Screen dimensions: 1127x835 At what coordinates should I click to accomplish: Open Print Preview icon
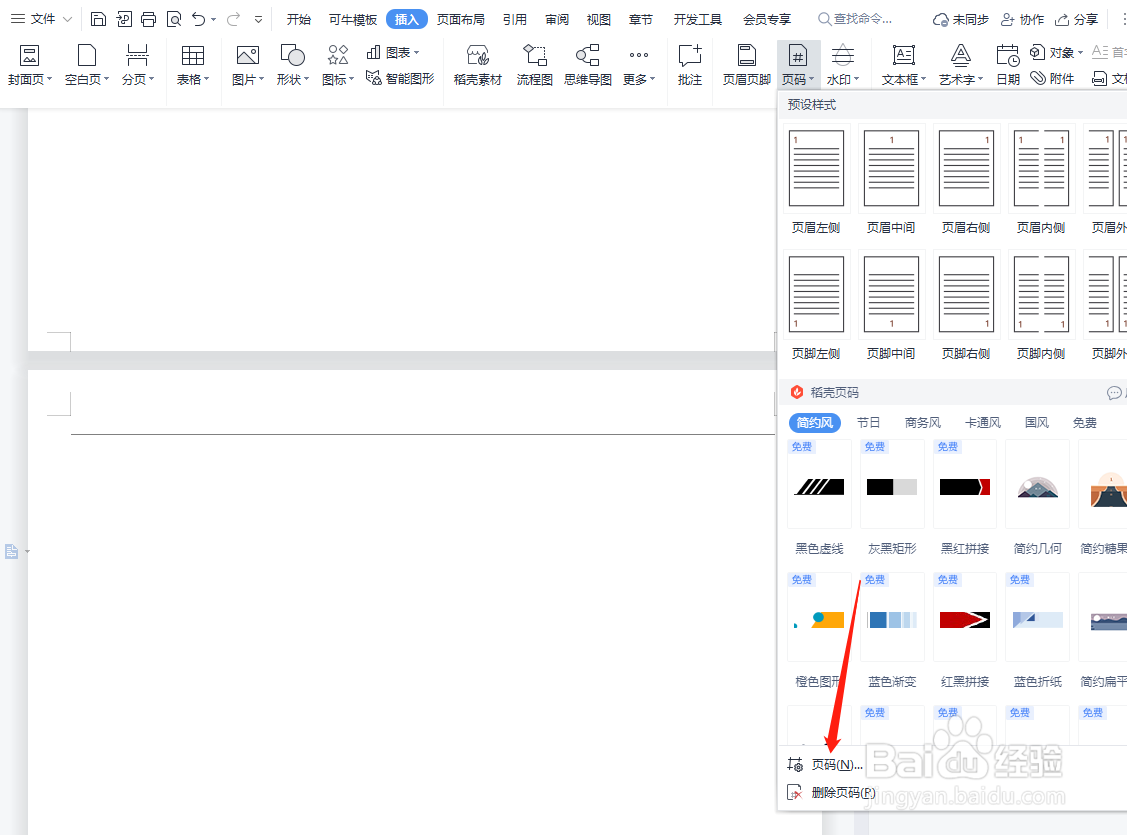click(174, 19)
